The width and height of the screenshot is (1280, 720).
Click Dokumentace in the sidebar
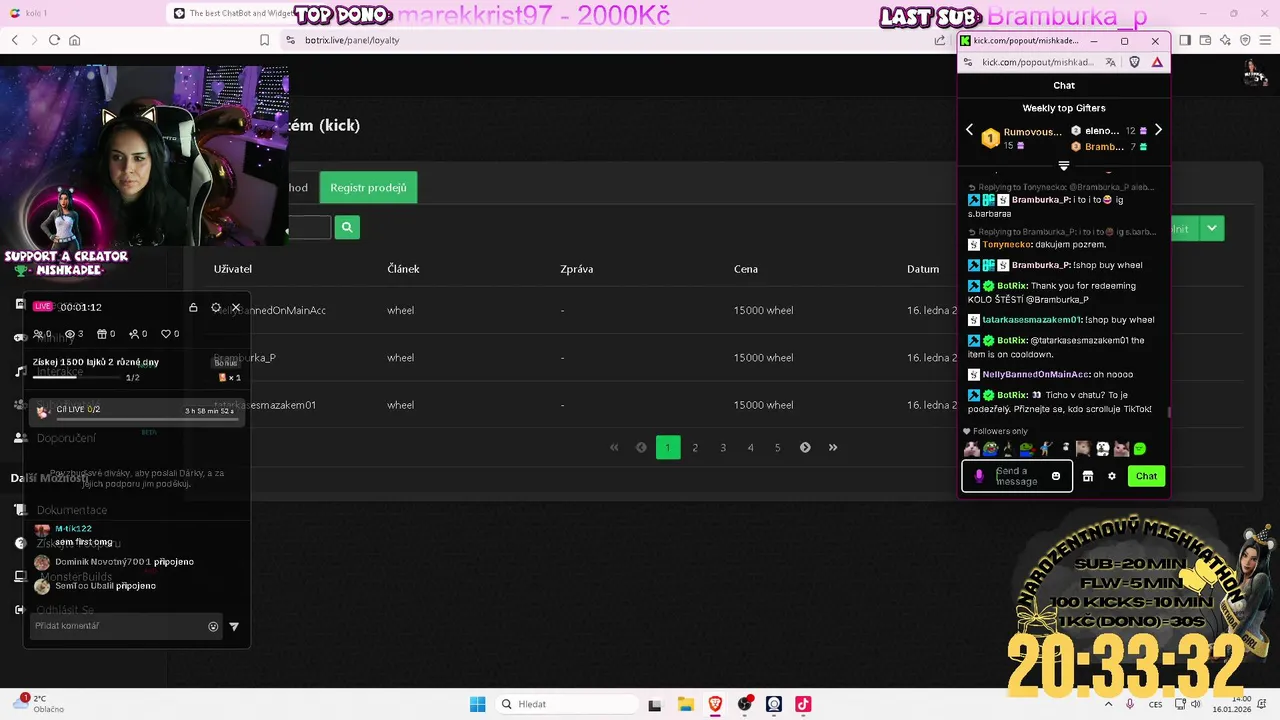(x=72, y=510)
